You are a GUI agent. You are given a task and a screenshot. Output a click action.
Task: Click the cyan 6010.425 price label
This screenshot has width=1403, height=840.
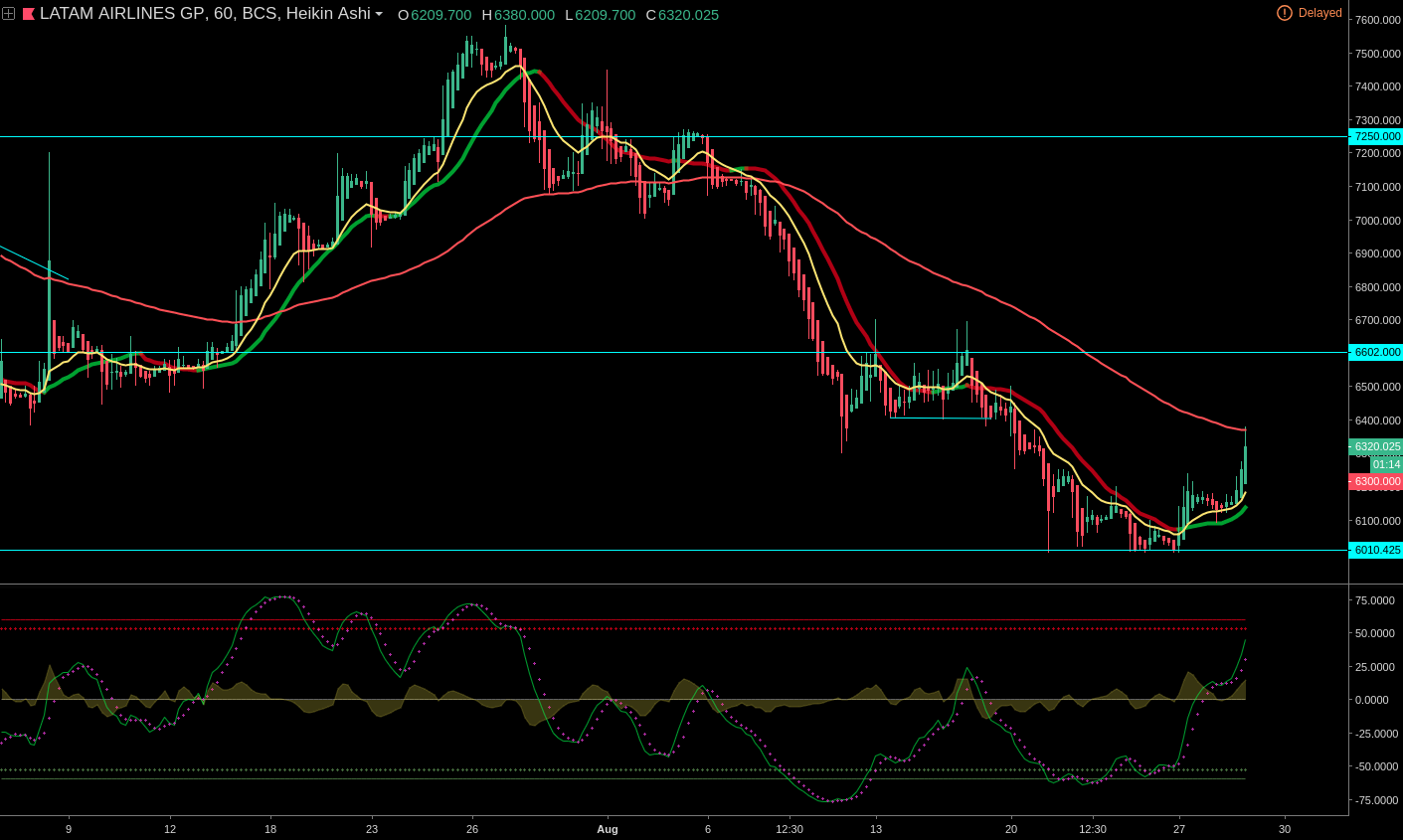(1375, 550)
